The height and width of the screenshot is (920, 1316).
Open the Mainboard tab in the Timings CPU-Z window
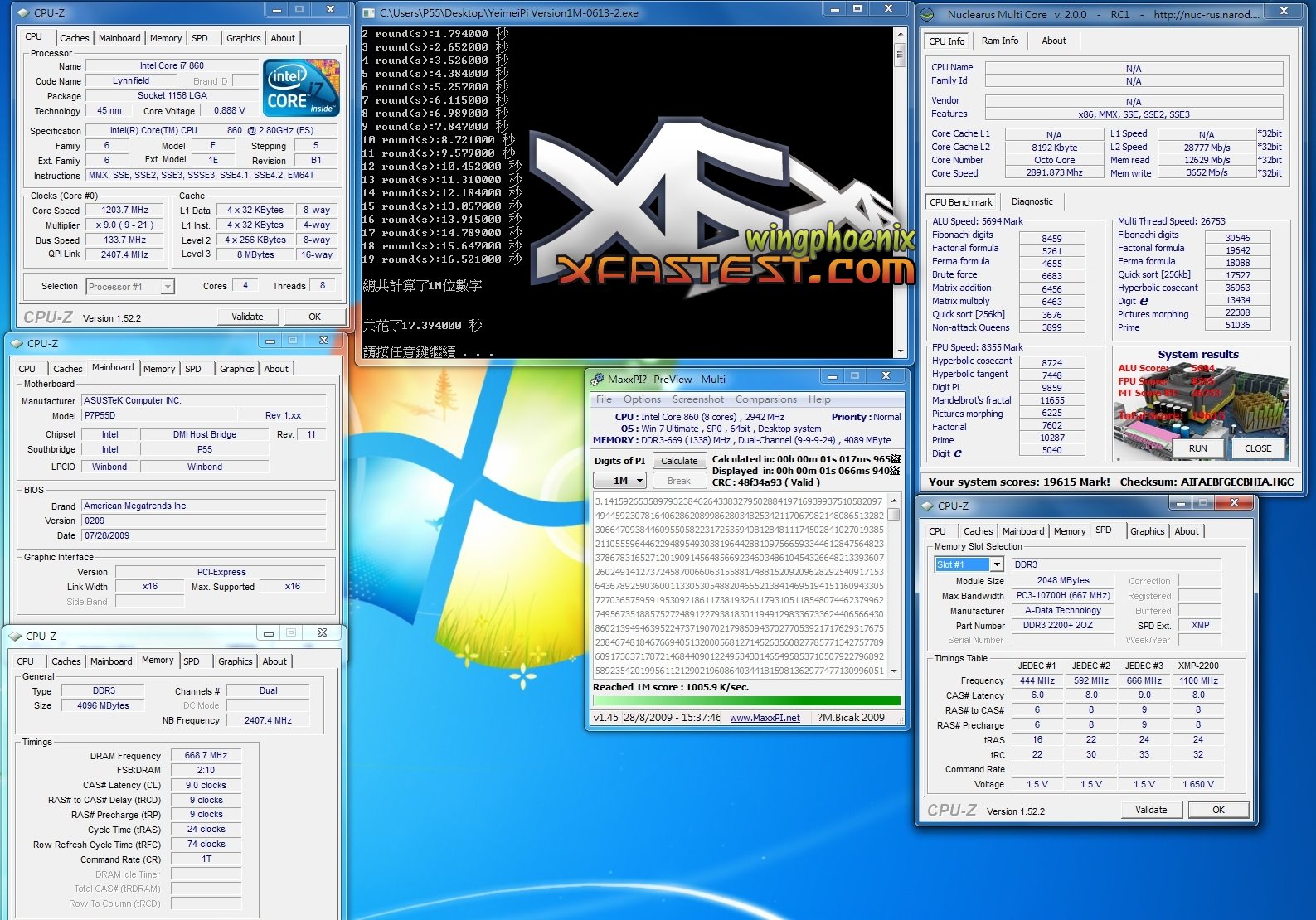point(111,661)
